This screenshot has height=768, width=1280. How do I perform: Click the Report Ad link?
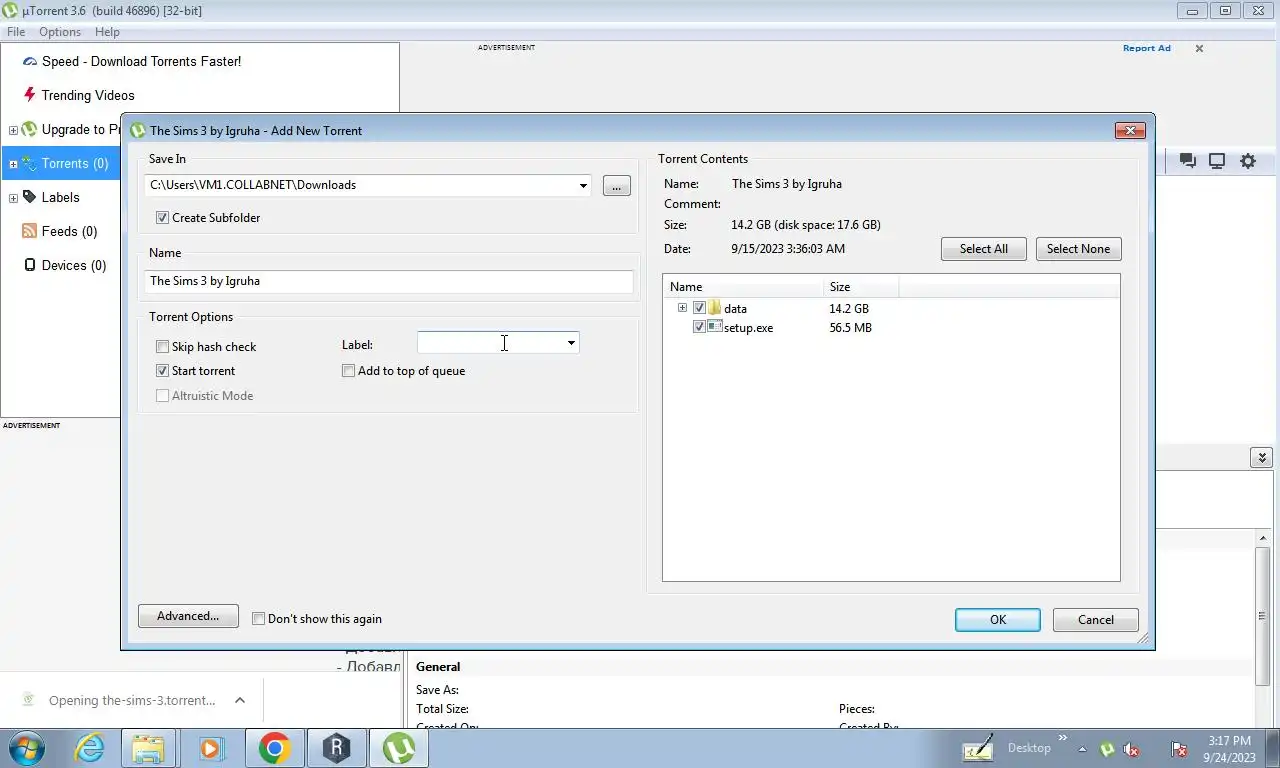click(1147, 48)
